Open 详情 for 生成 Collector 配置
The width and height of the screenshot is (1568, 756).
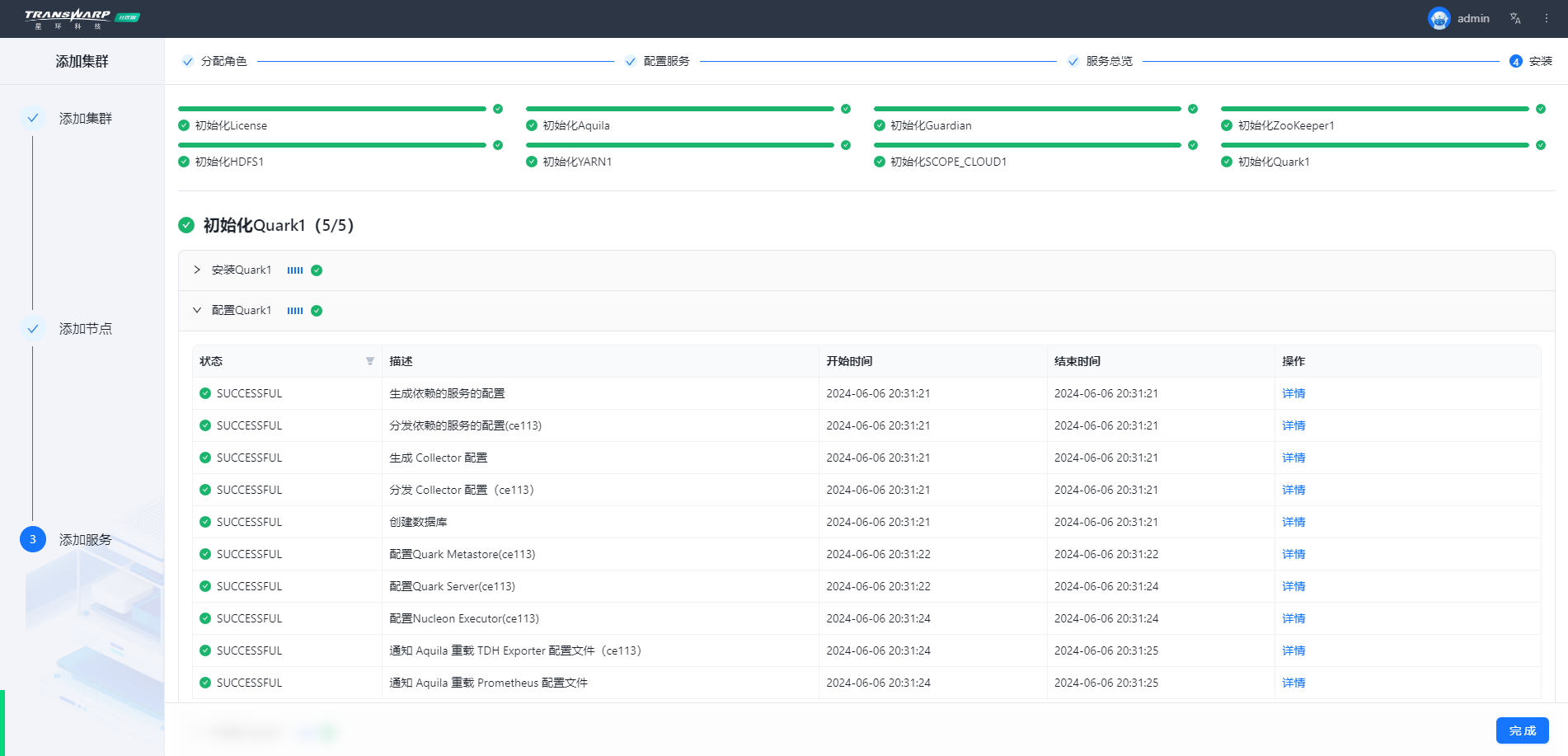click(1293, 458)
